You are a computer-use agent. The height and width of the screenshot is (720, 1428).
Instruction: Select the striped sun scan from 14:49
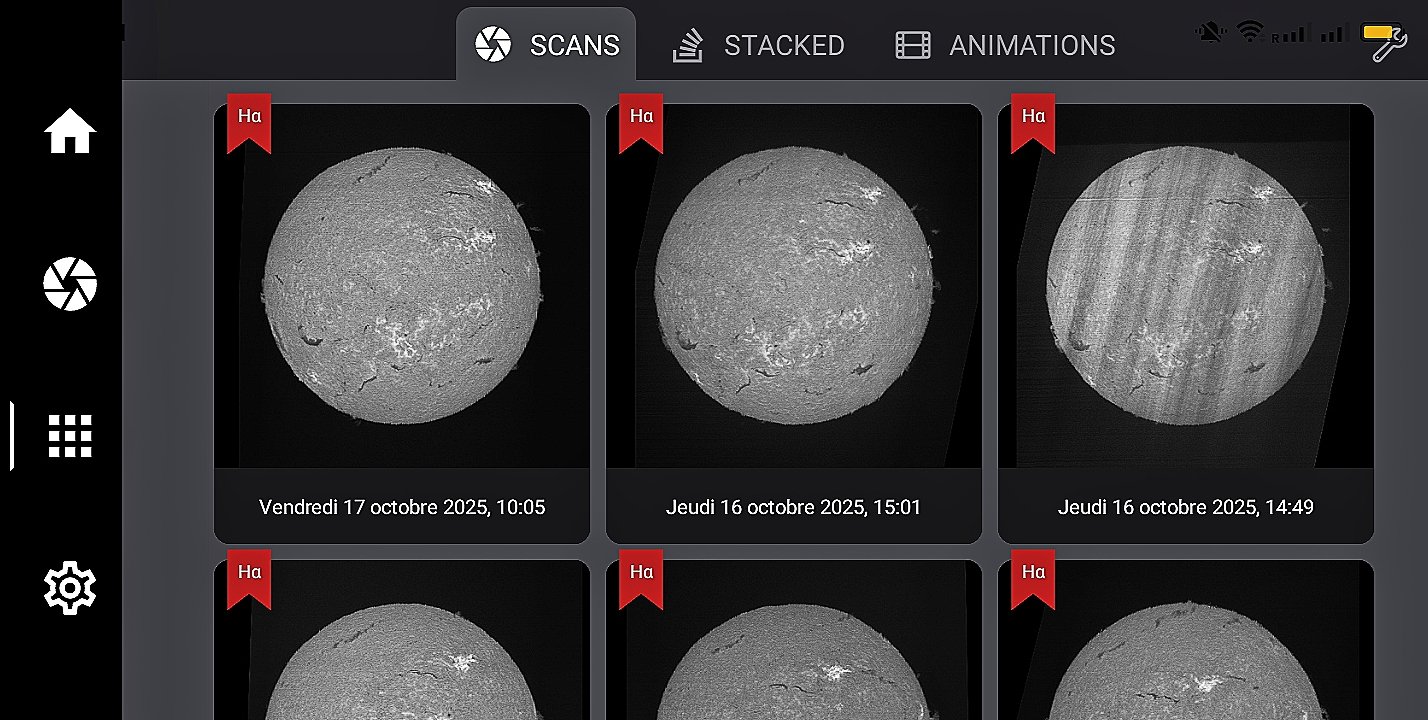point(1186,287)
